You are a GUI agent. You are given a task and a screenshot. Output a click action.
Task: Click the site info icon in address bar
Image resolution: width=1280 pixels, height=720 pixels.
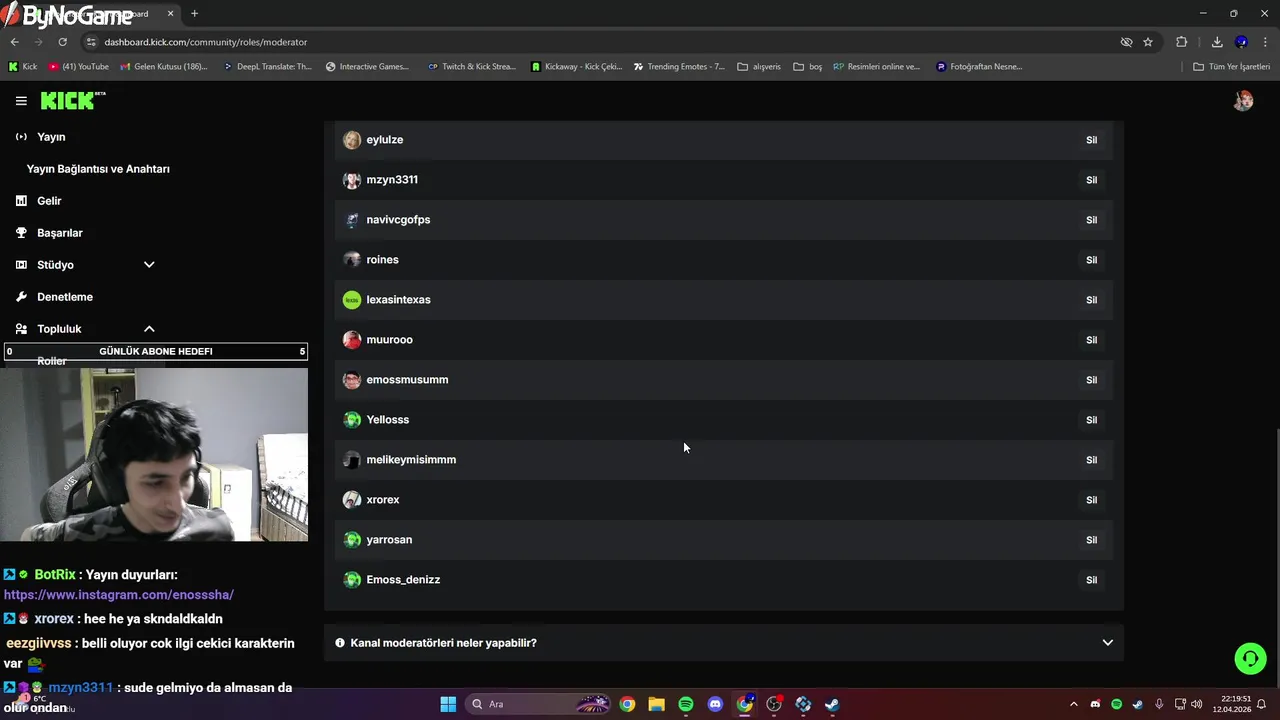(91, 42)
